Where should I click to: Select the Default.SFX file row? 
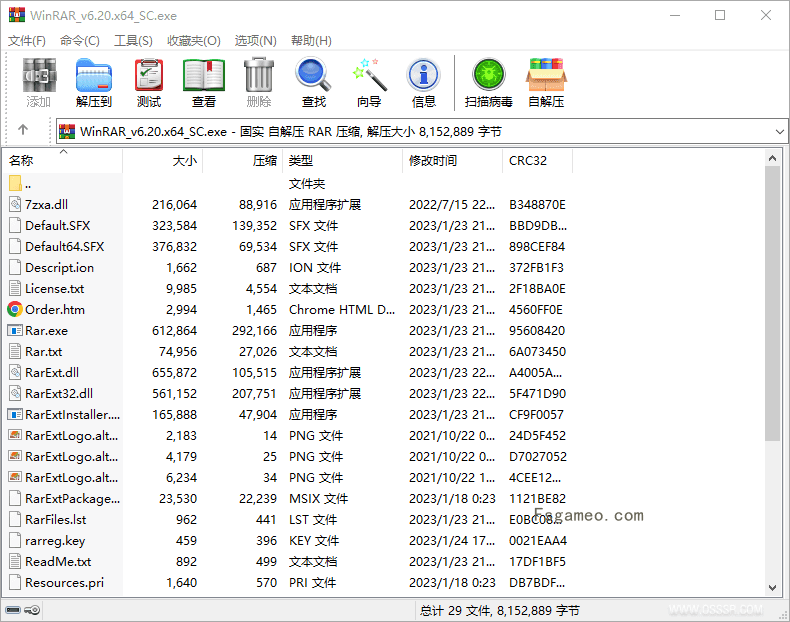pos(288,225)
